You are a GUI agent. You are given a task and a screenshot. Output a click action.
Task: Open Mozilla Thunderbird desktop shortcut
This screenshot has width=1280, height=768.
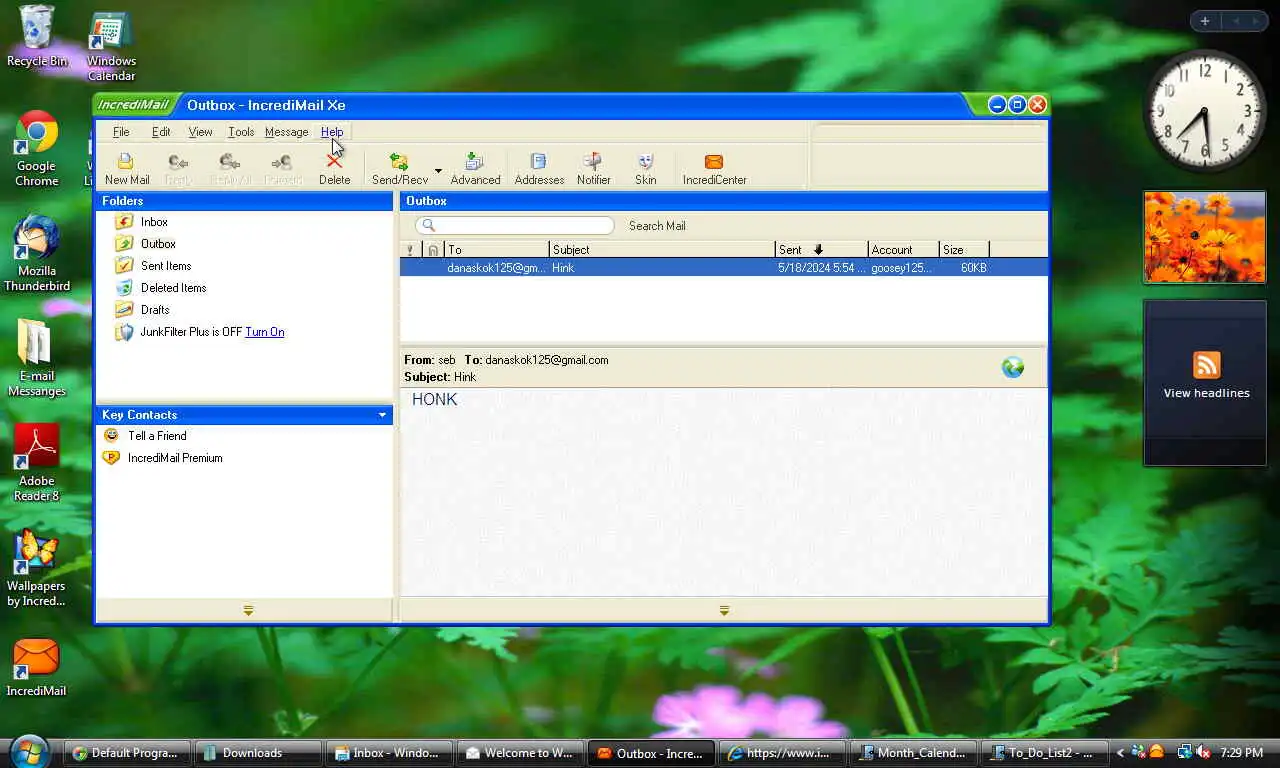click(x=36, y=253)
